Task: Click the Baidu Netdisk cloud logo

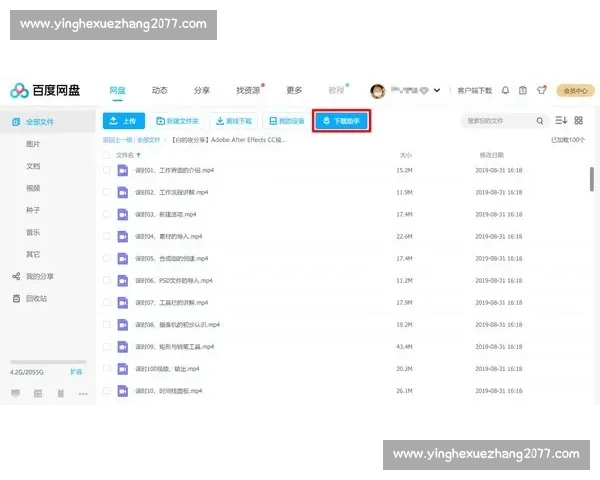Action: [20, 91]
